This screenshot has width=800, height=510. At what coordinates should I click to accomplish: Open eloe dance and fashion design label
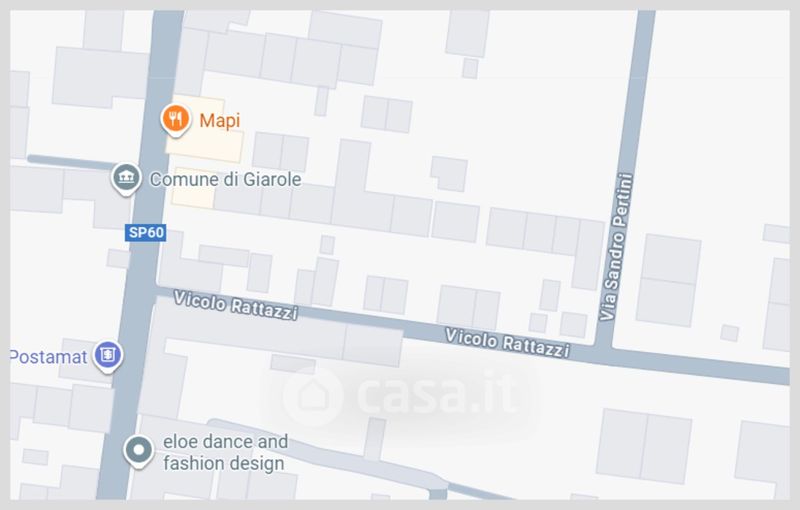(226, 452)
